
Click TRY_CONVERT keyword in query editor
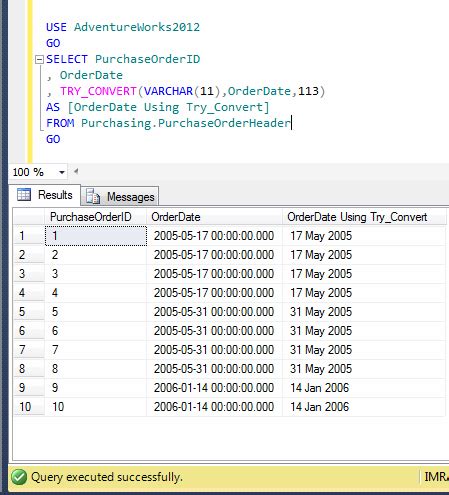98,91
